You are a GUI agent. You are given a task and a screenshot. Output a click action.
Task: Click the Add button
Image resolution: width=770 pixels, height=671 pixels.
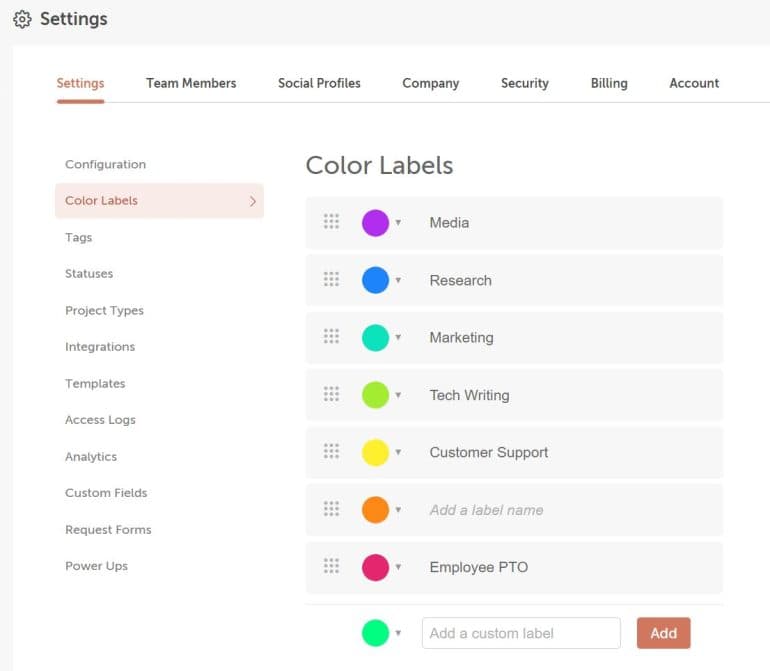pyautogui.click(x=663, y=633)
